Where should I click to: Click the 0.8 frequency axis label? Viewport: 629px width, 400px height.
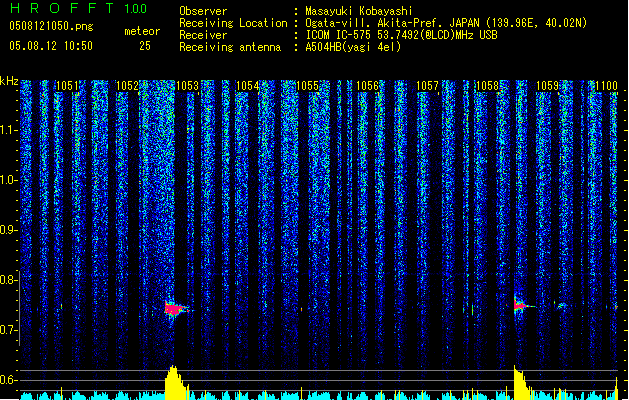coord(8,280)
